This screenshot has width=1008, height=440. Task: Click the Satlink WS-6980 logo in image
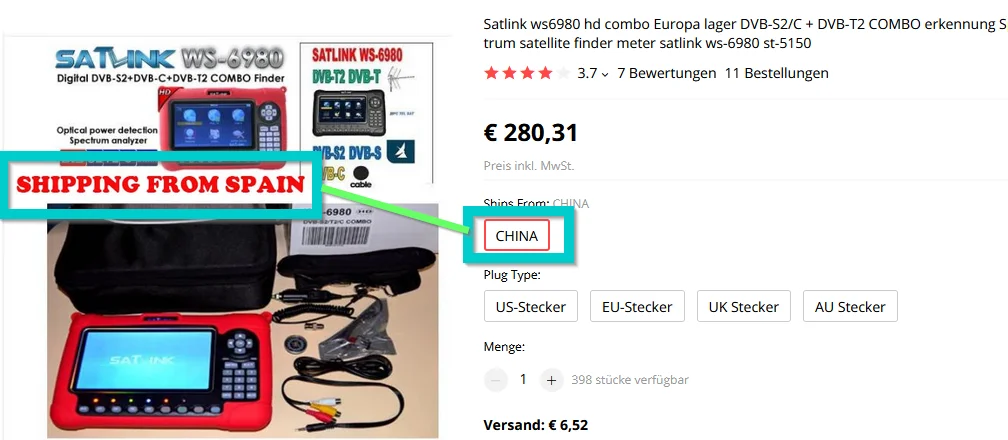tap(168, 59)
